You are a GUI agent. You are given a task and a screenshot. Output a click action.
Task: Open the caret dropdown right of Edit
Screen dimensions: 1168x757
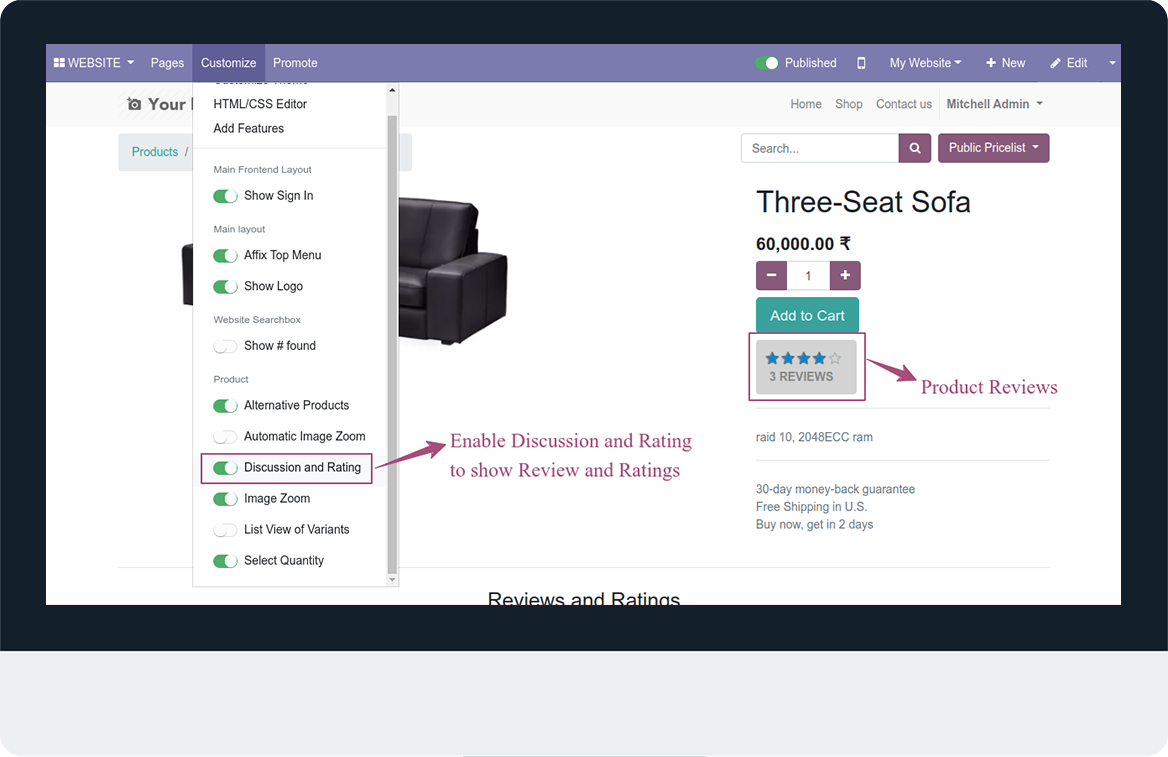[x=1112, y=63]
